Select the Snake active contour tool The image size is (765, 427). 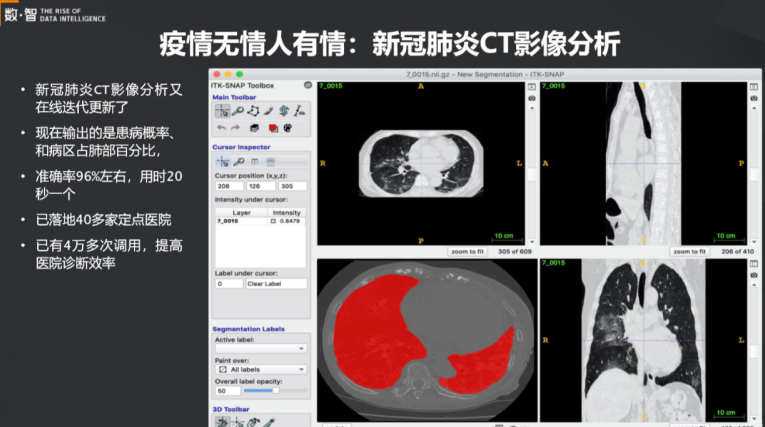coord(284,111)
